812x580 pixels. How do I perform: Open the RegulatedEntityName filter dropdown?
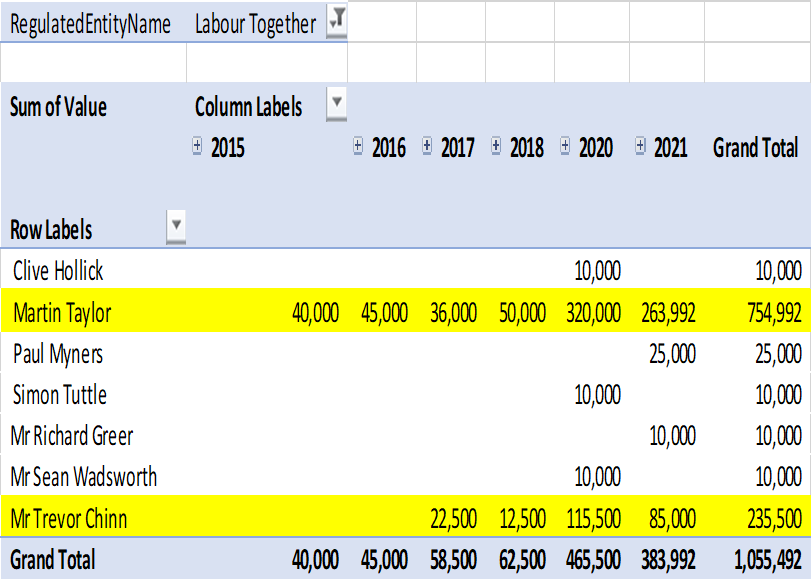pyautogui.click(x=337, y=22)
